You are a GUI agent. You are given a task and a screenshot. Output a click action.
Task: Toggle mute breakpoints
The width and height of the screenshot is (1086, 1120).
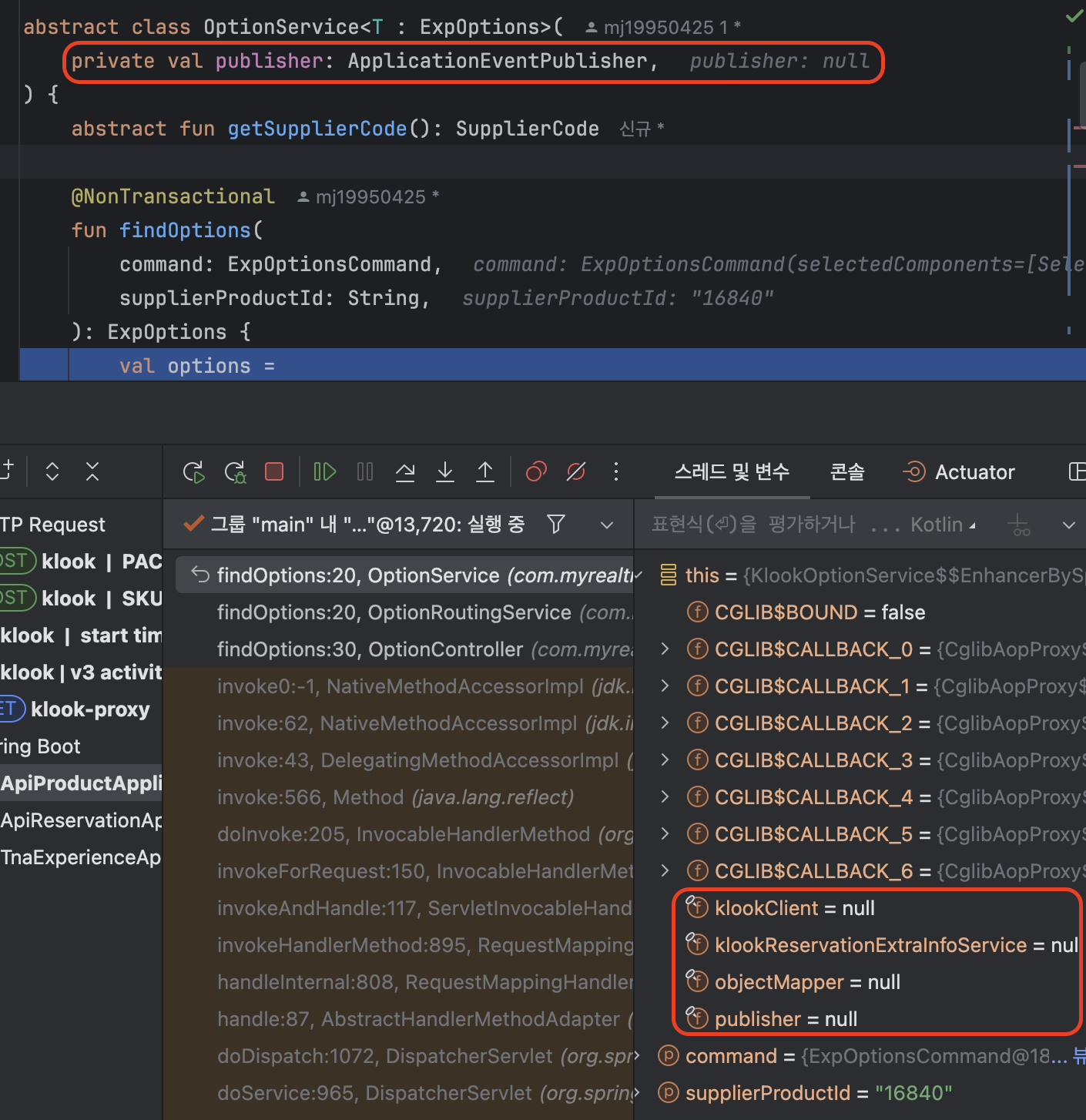pyautogui.click(x=576, y=471)
